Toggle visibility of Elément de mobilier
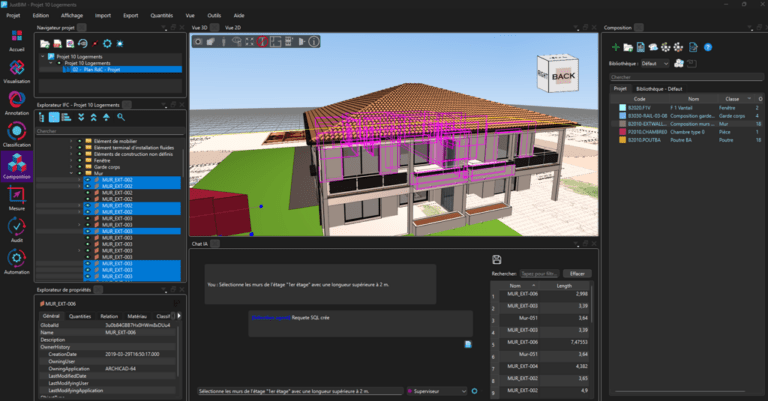Viewport: 768px width, 401px height. pos(79,141)
